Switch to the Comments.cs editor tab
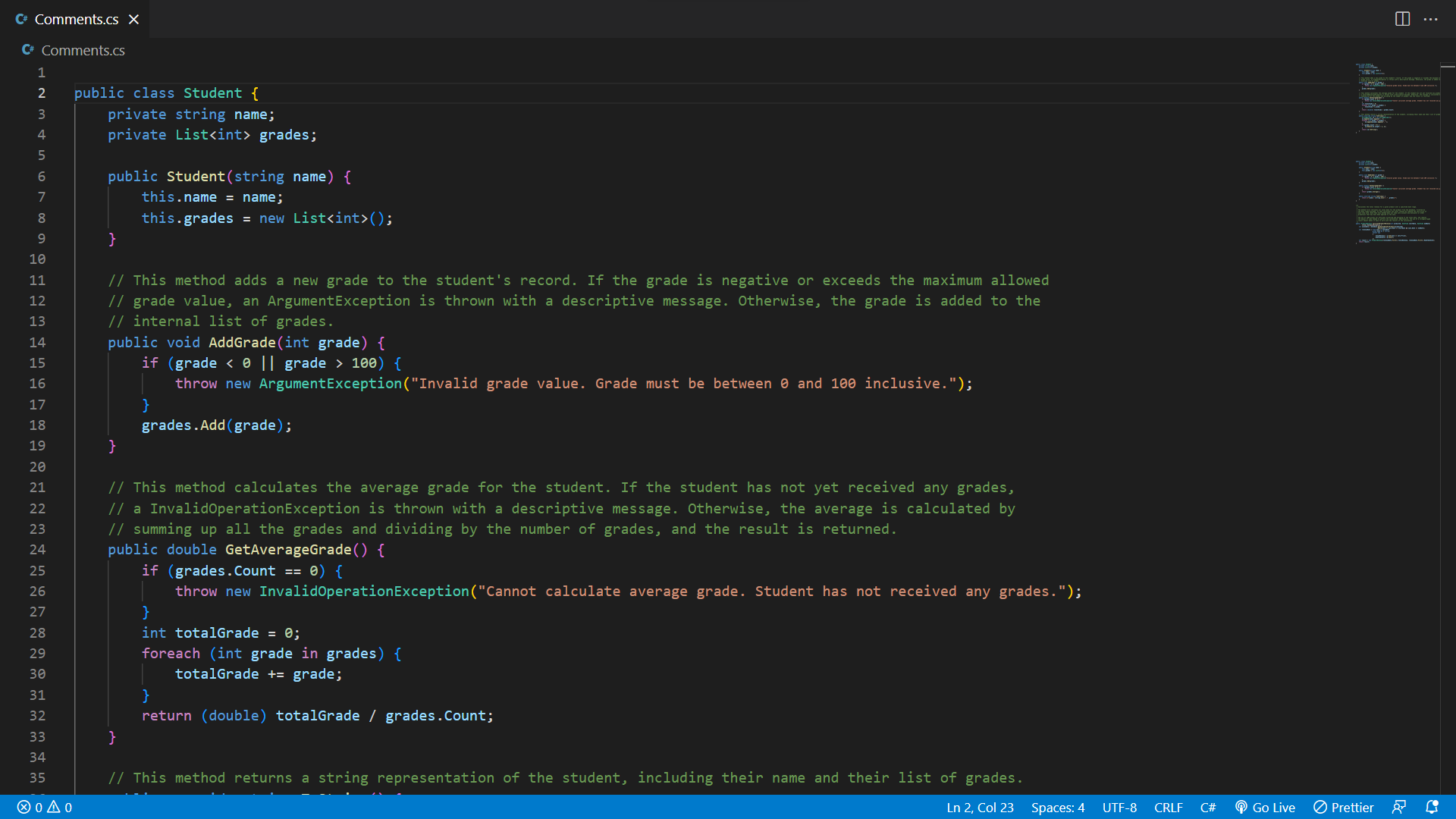This screenshot has width=1456, height=819. point(76,19)
